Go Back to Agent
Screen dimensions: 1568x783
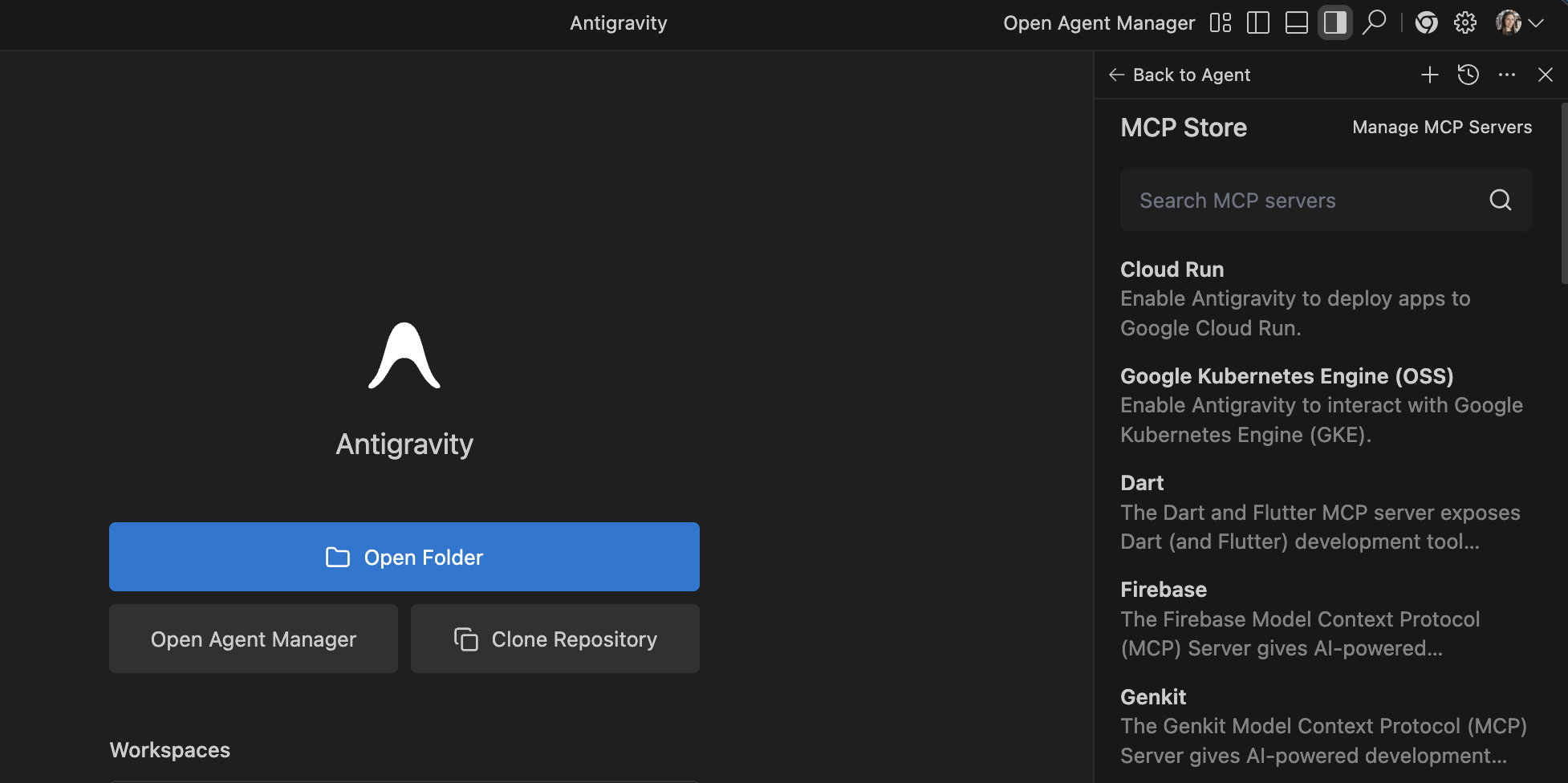(1180, 75)
